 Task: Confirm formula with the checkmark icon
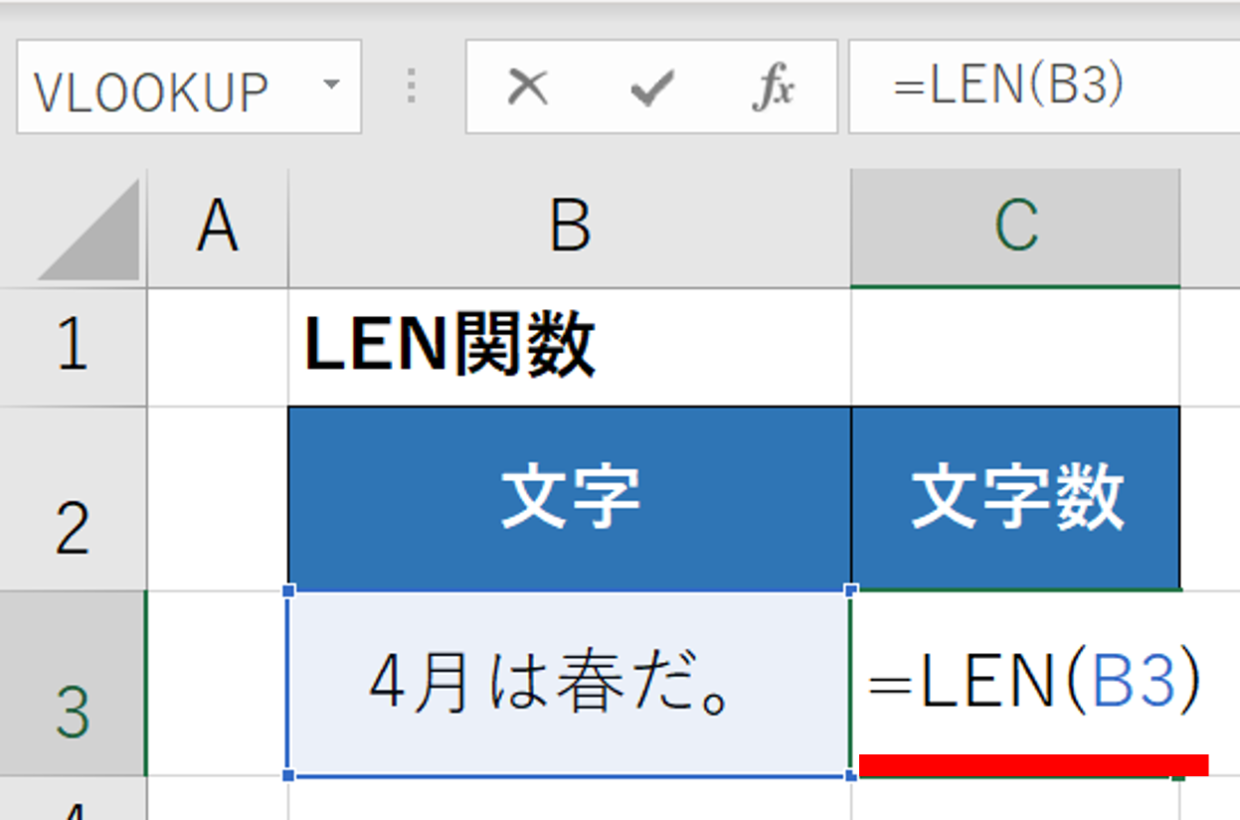click(x=651, y=89)
